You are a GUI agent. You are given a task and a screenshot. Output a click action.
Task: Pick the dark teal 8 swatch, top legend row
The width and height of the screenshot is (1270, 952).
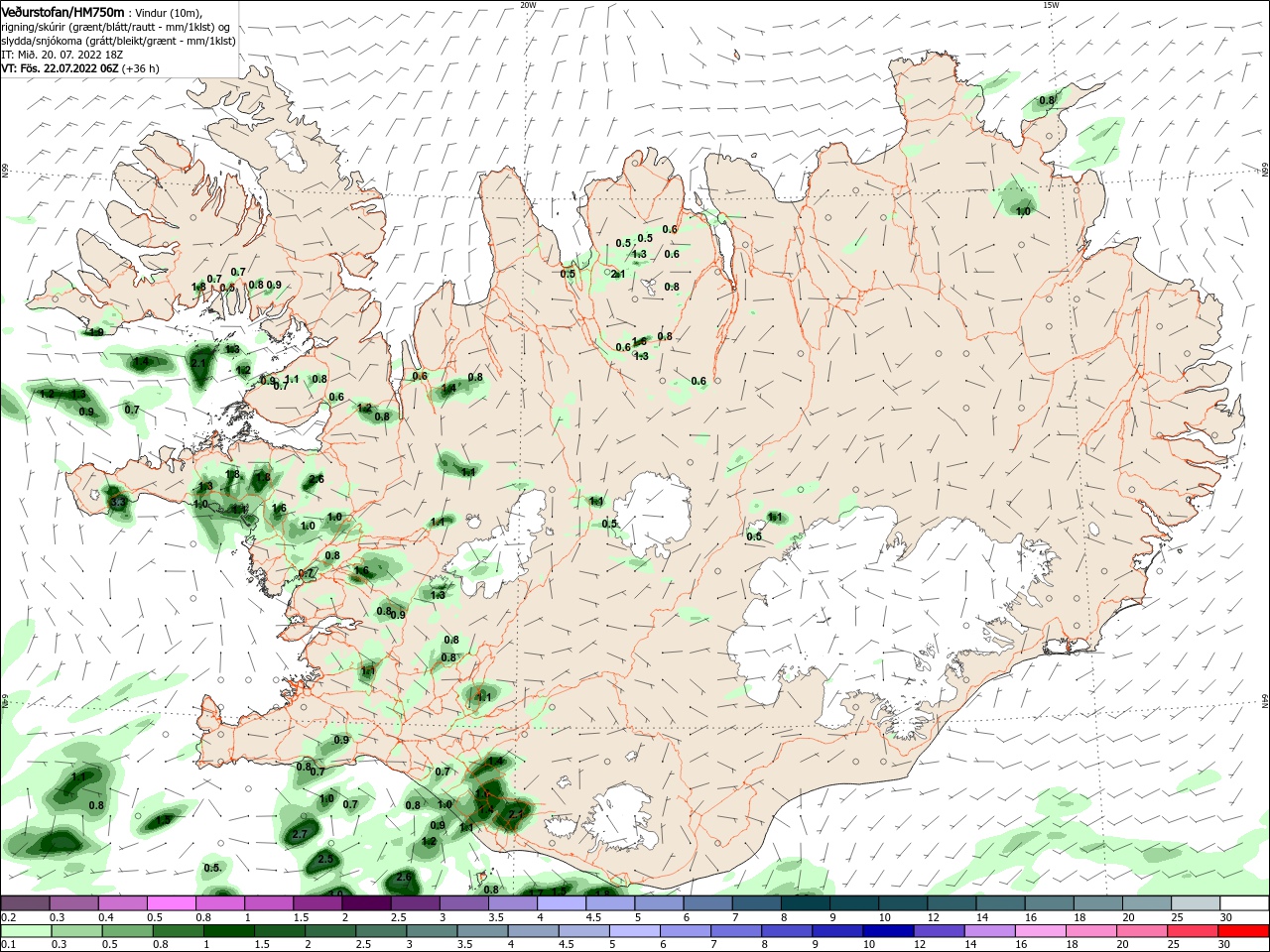pos(806,903)
